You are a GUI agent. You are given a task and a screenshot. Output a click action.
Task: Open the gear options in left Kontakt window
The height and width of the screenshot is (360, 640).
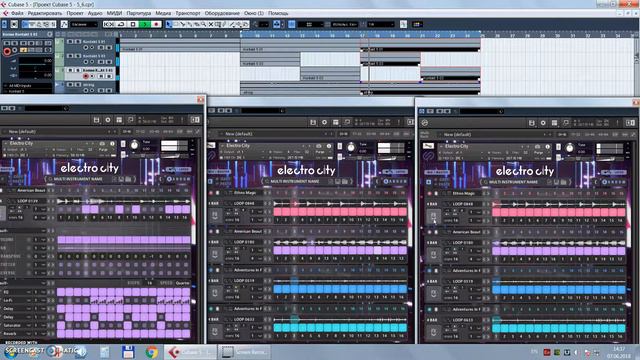(x=108, y=120)
